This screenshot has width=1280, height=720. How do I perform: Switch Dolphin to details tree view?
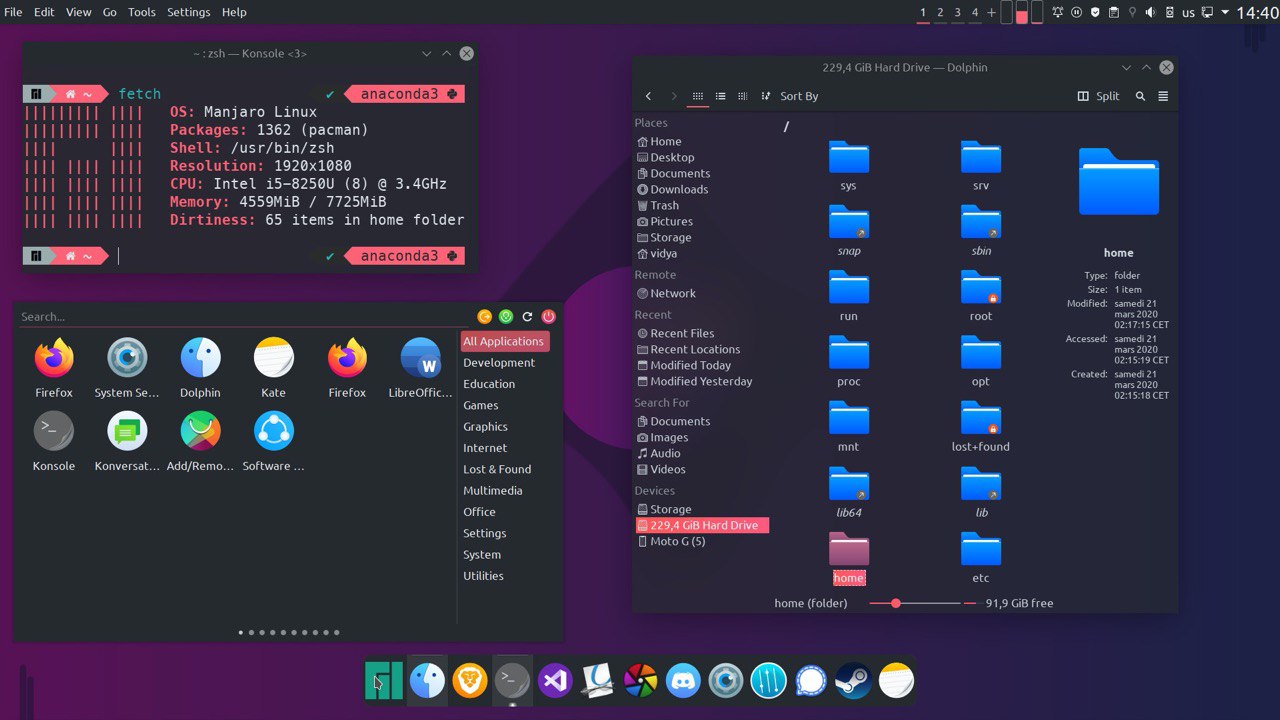(x=742, y=96)
